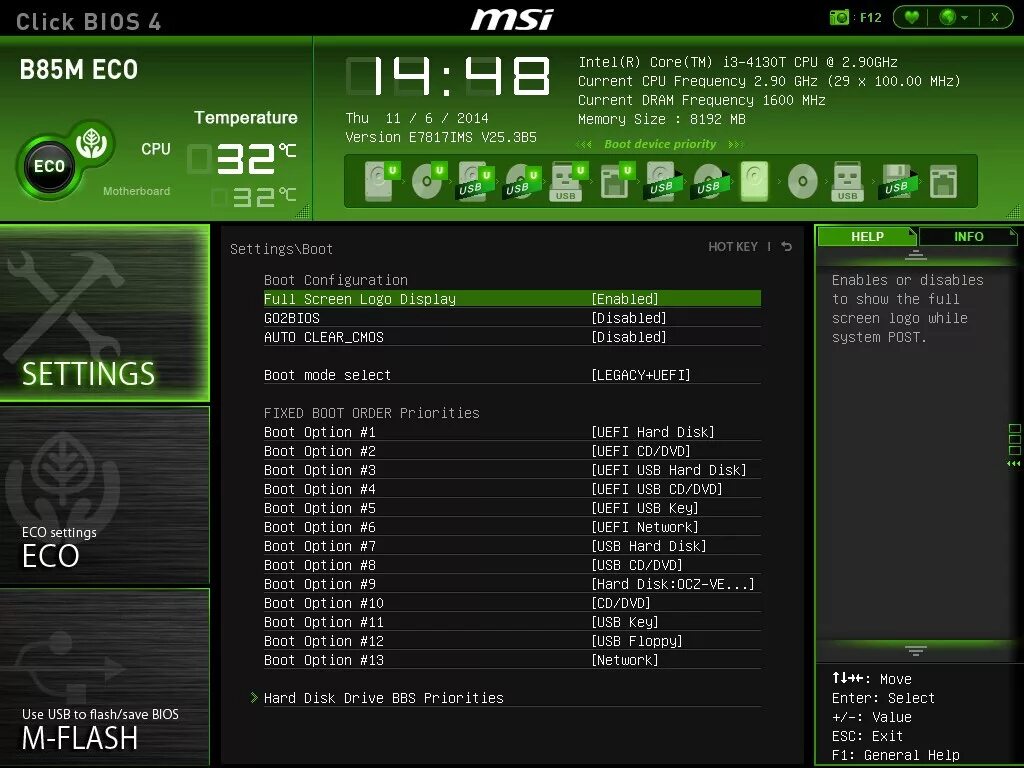Change Boot Option #11 USB Key value

[625, 622]
